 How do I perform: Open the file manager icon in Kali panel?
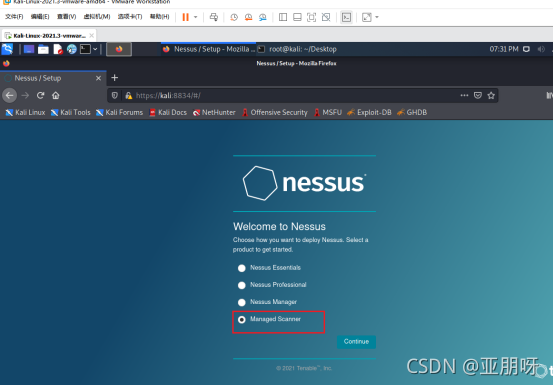tap(43, 49)
